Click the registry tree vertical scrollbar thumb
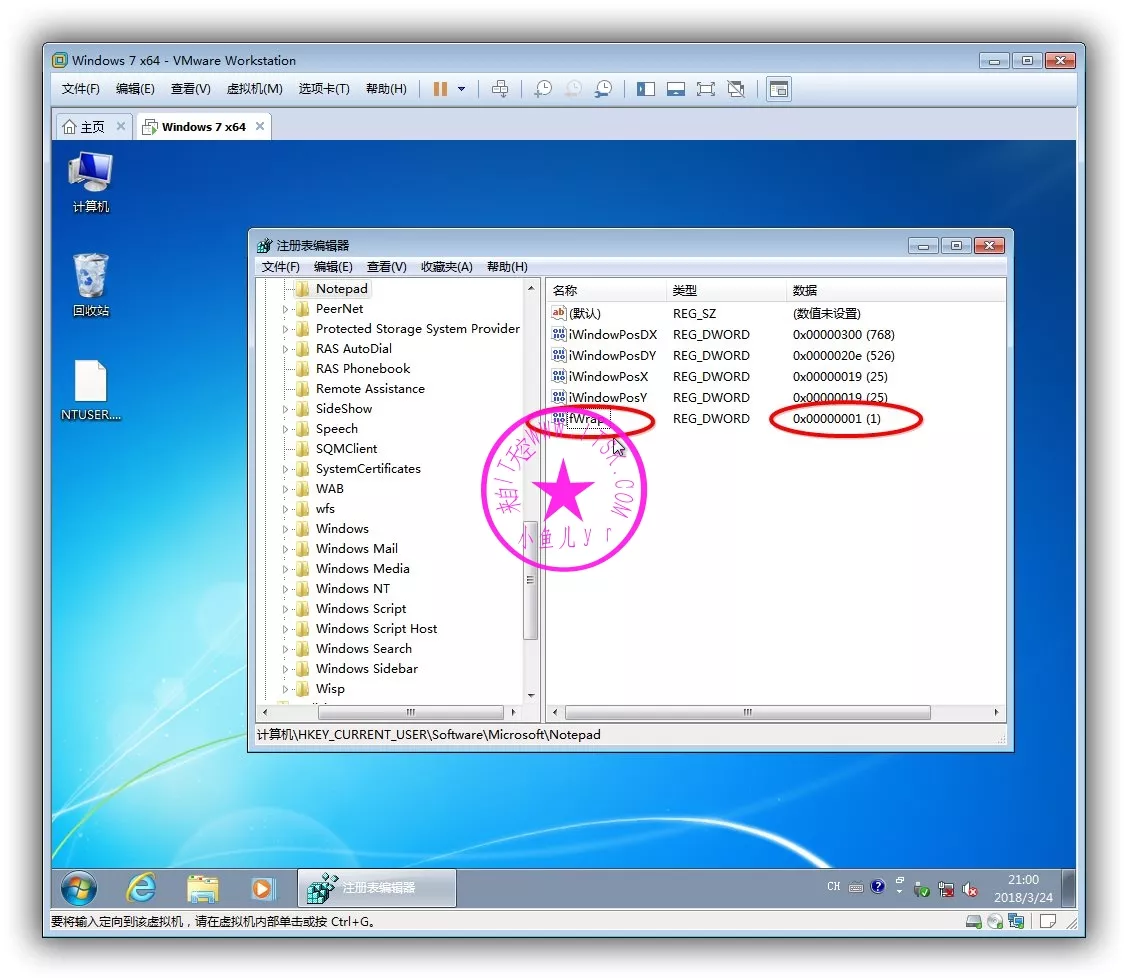This screenshot has height=980, width=1128. [x=531, y=580]
